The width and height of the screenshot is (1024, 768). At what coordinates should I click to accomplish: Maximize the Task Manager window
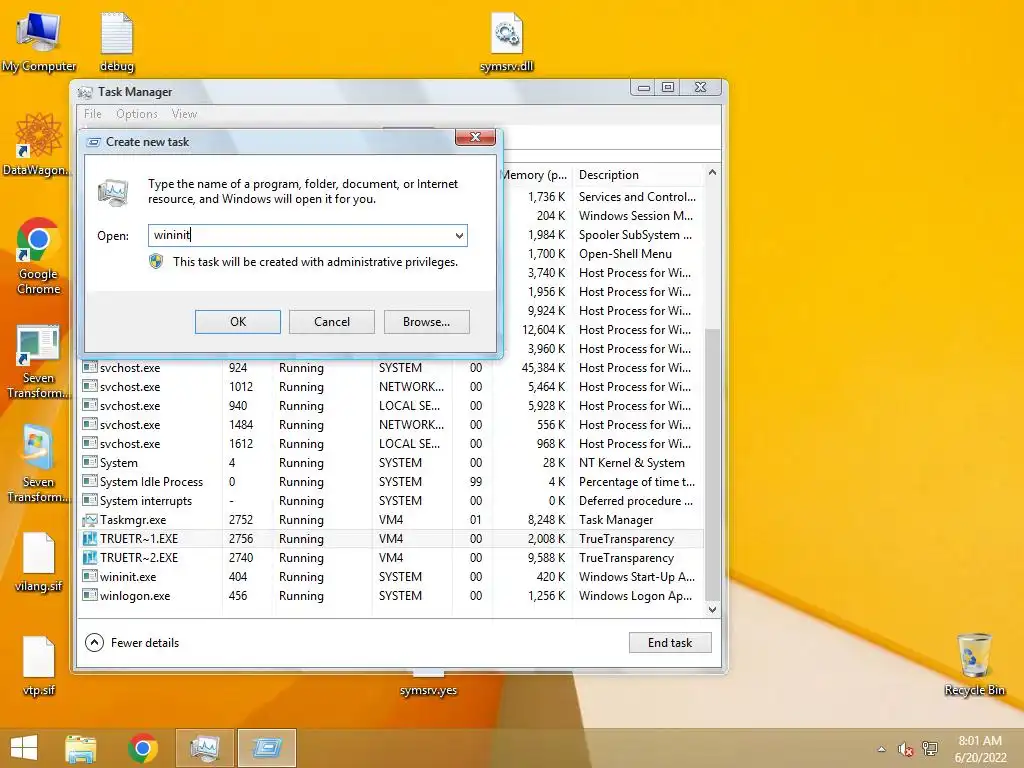pos(667,87)
